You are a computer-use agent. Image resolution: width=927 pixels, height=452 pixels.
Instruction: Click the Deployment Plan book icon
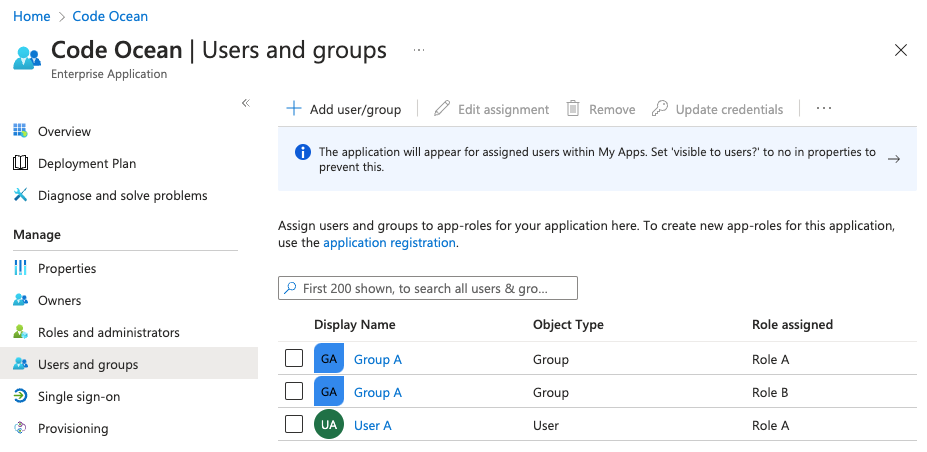[20, 163]
